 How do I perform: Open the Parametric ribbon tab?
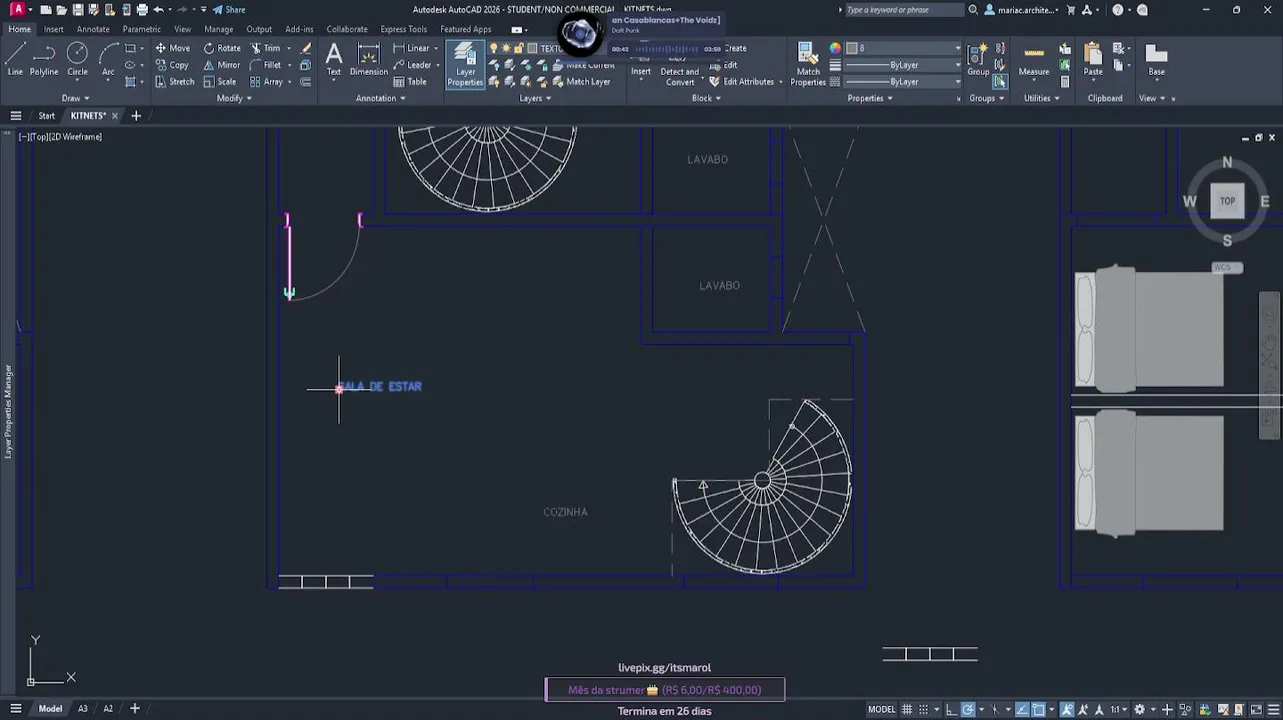coord(142,29)
